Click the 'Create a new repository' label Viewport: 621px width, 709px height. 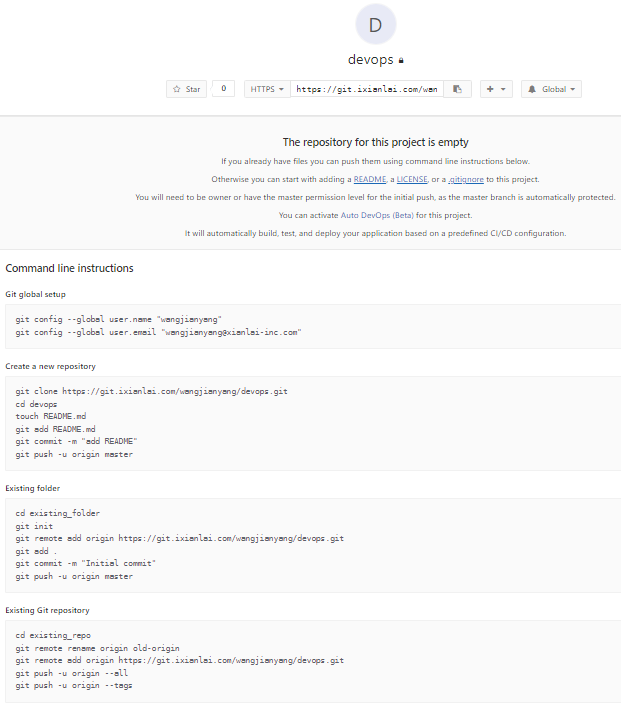coord(50,366)
